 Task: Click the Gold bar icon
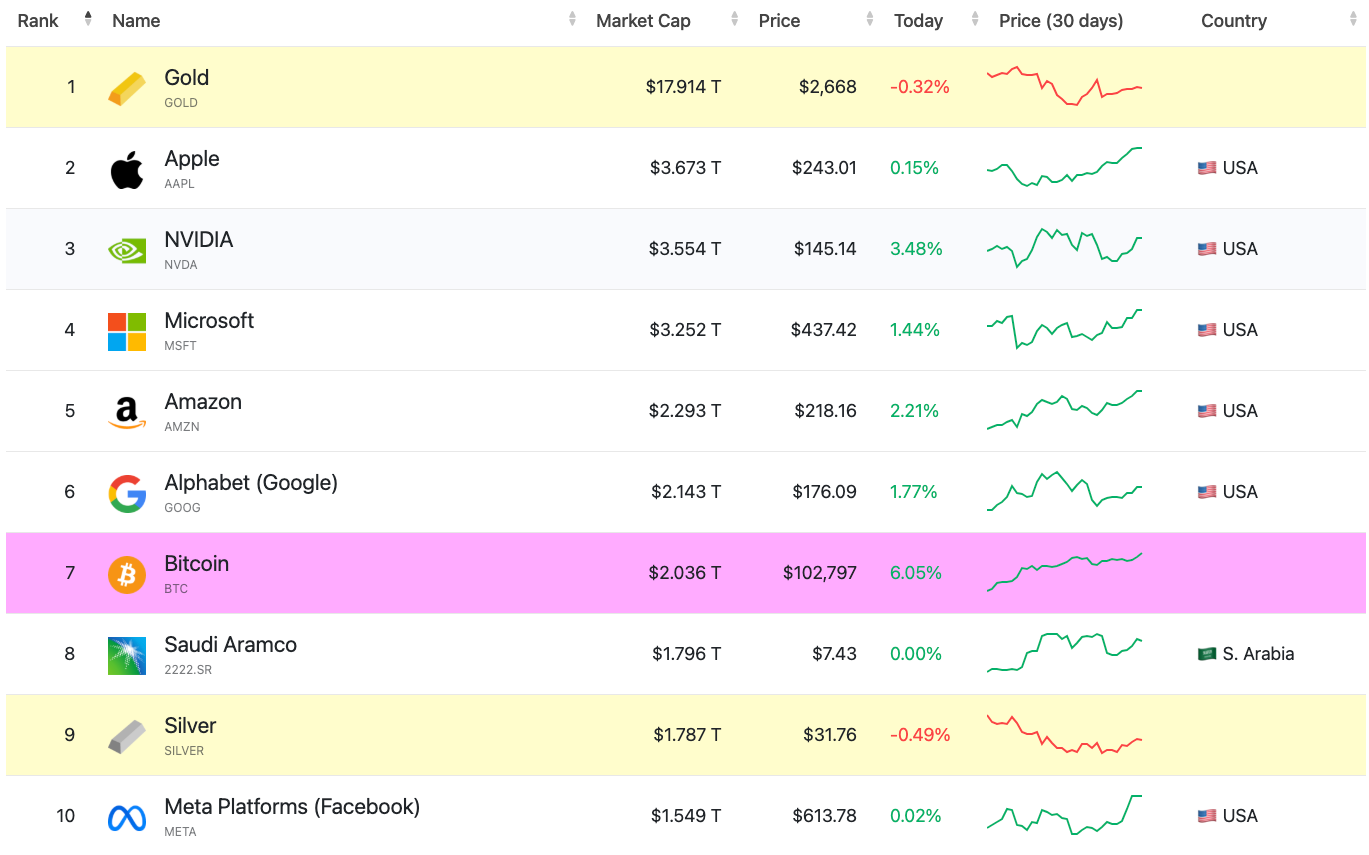(127, 88)
